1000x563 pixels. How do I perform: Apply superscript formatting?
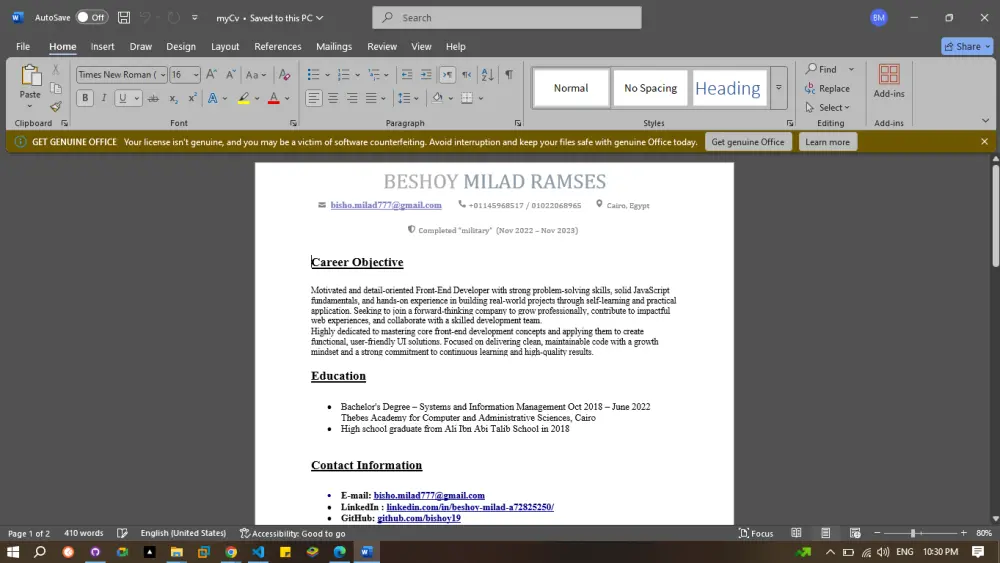click(x=192, y=98)
